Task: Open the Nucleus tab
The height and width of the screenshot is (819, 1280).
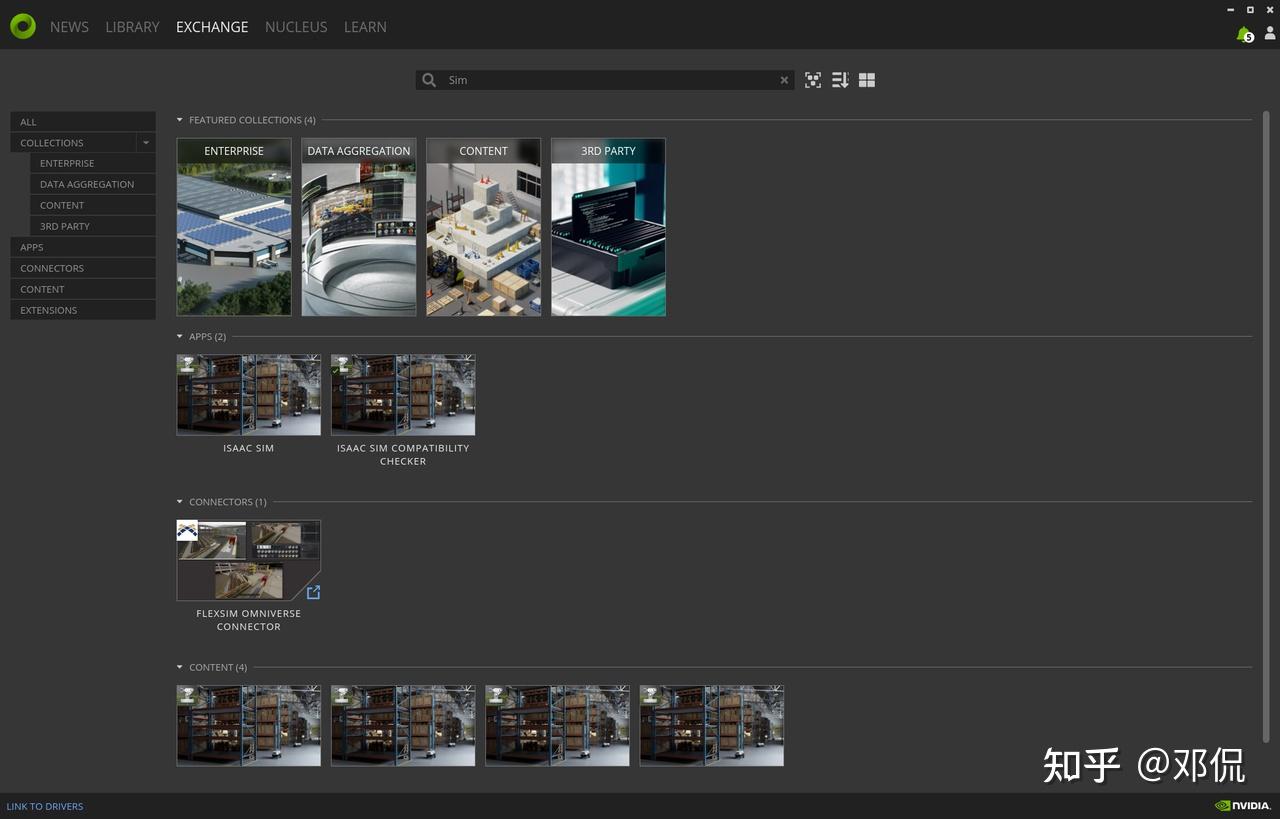Action: (x=296, y=27)
